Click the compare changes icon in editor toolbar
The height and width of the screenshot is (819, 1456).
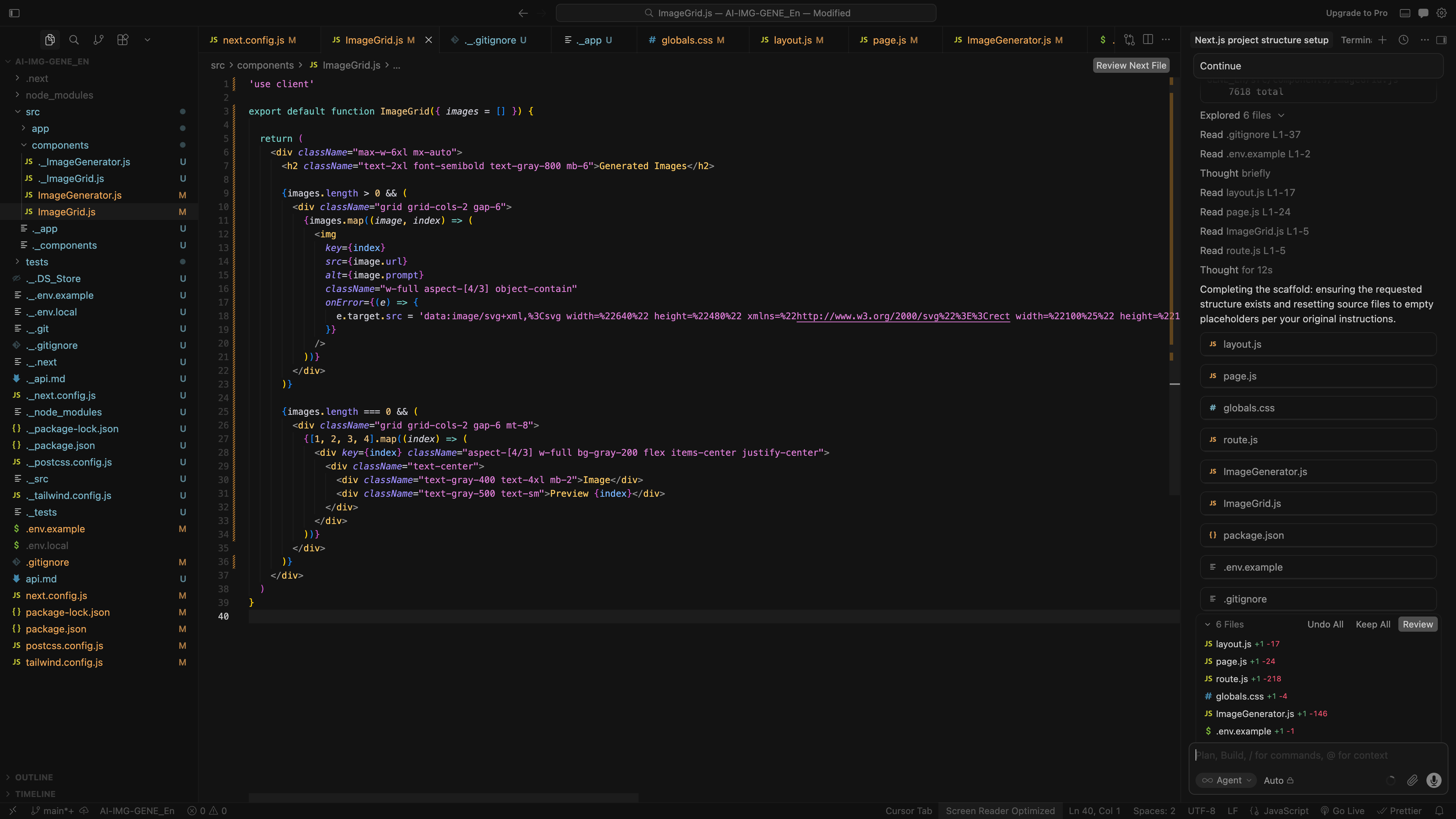[1129, 39]
